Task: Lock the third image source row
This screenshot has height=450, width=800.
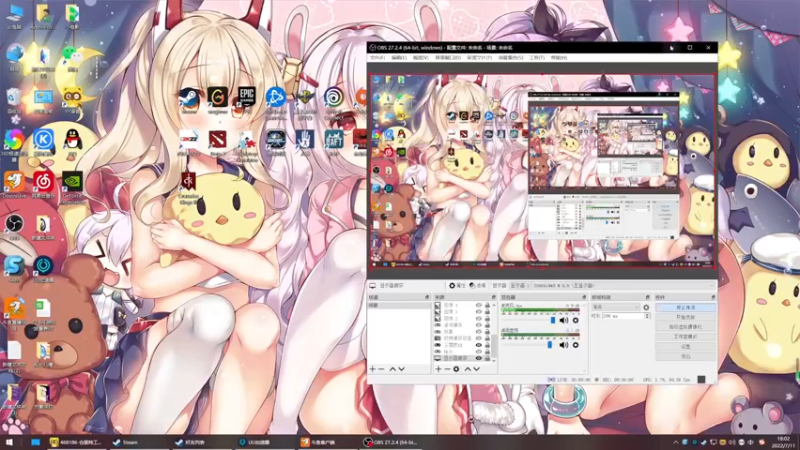Action: point(487,318)
